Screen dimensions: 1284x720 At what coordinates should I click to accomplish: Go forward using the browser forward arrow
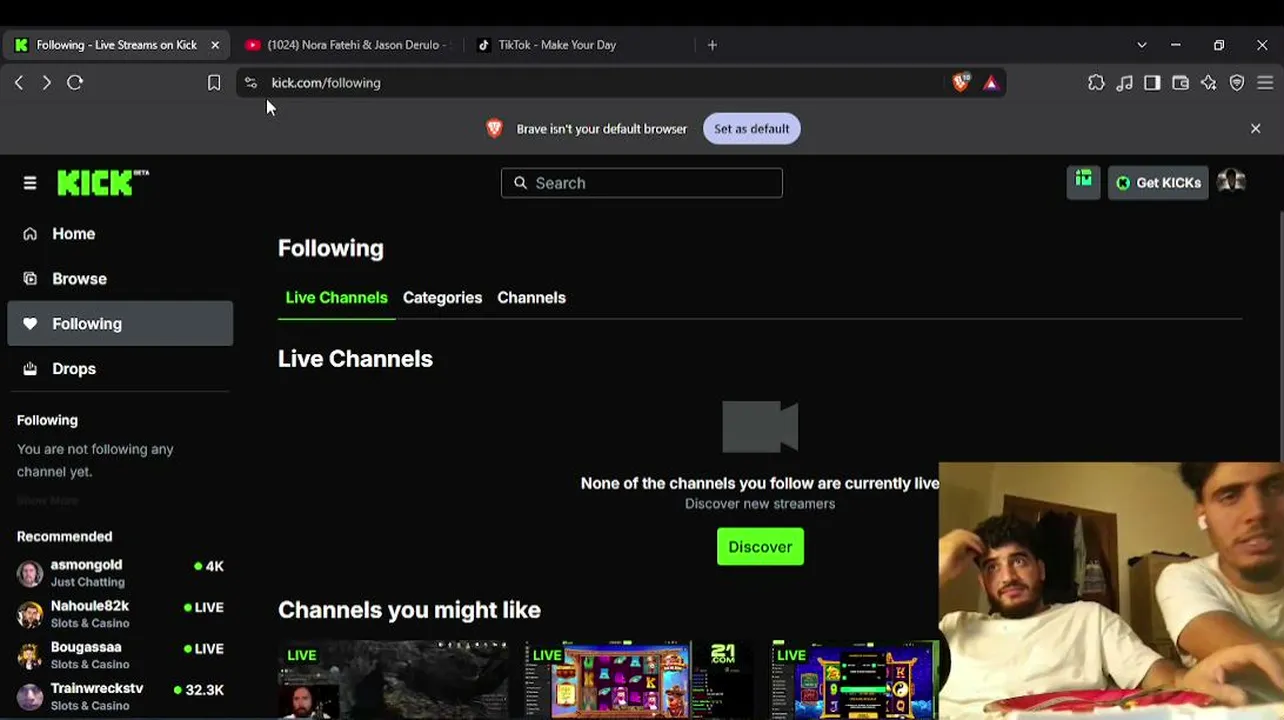point(46,83)
